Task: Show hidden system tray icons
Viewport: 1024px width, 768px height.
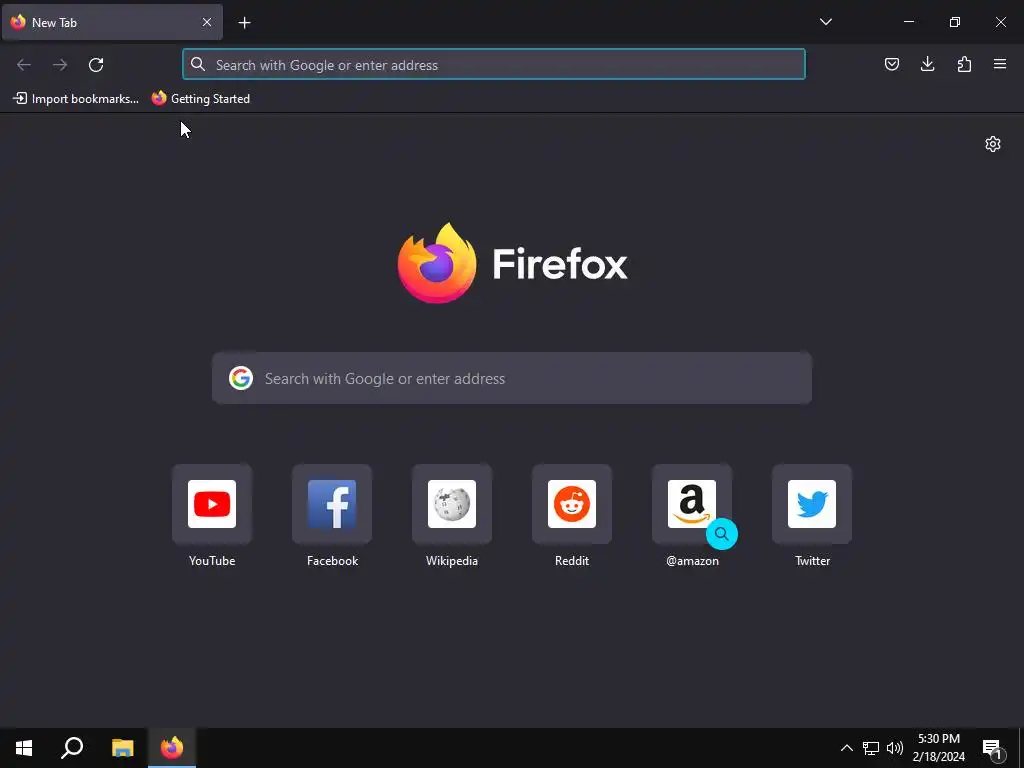Action: 846,748
